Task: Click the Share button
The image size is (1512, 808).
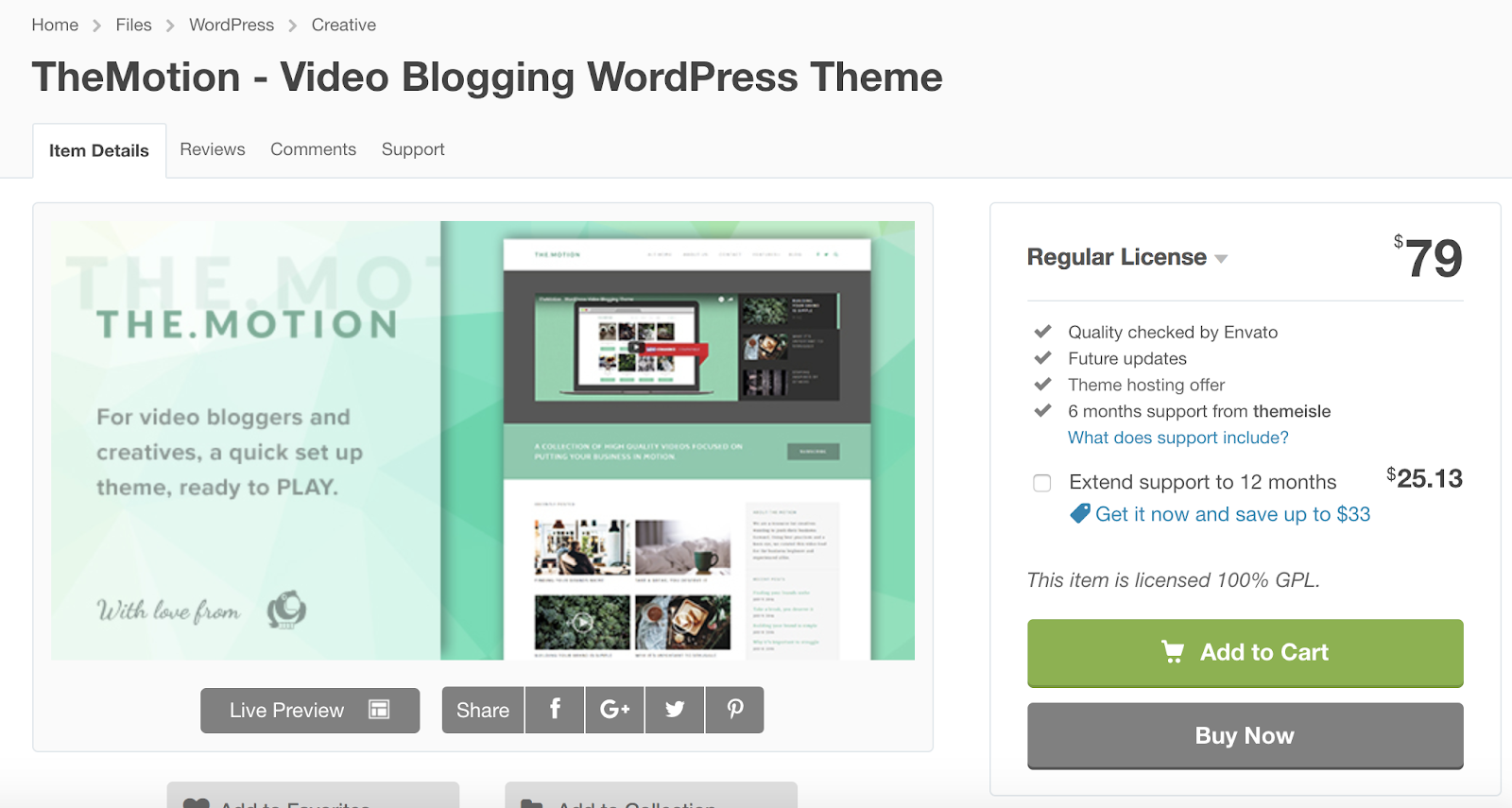Action: coord(483,710)
